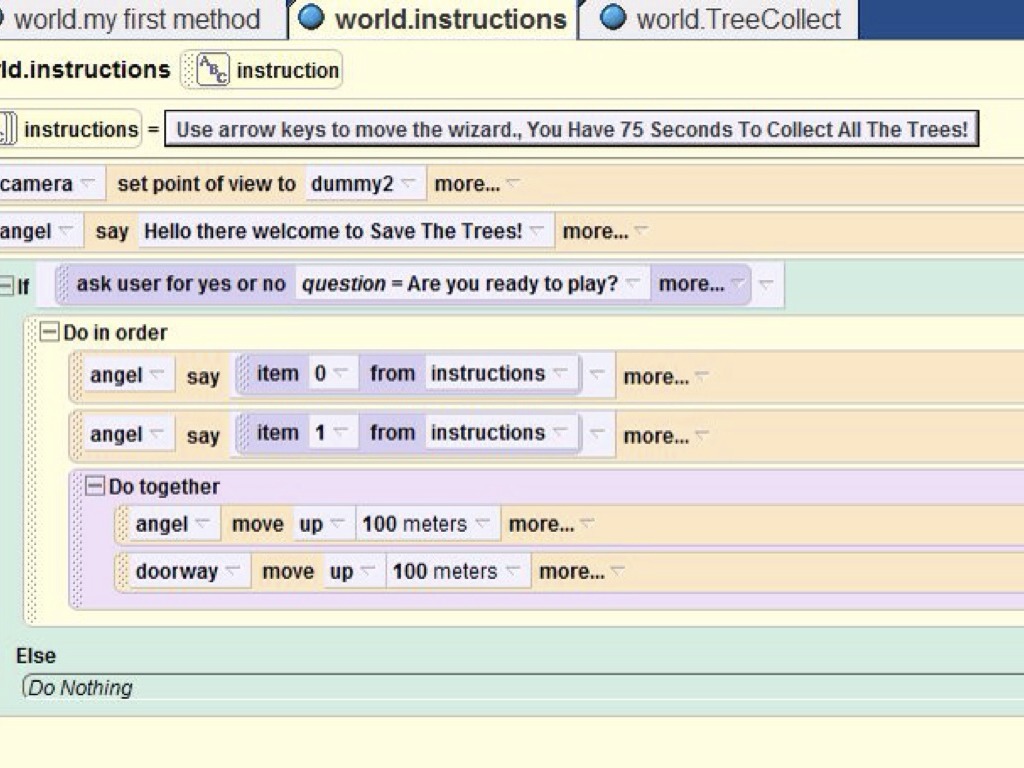This screenshot has height=768, width=1024.
Task: Change angel move direction 'up' dropdown
Action: (337, 525)
